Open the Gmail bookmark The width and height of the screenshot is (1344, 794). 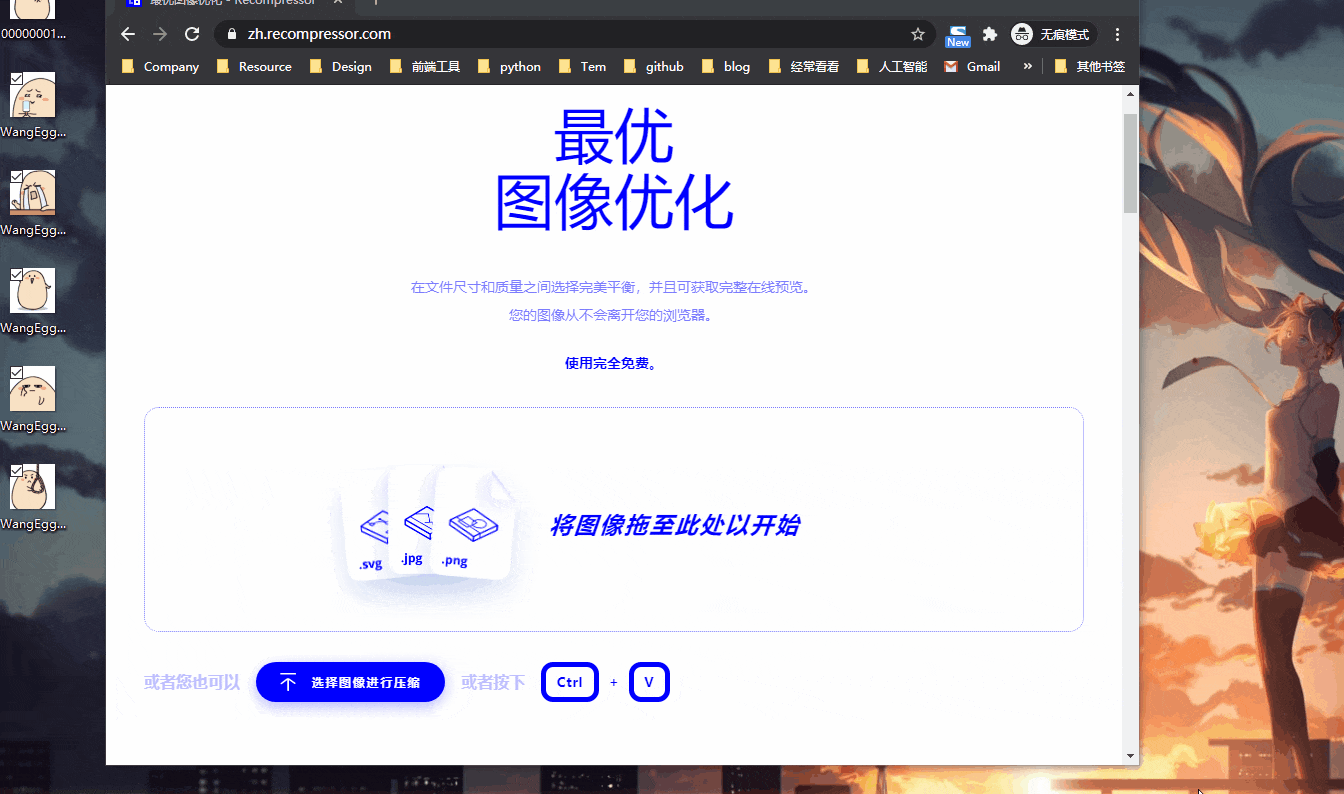[972, 67]
